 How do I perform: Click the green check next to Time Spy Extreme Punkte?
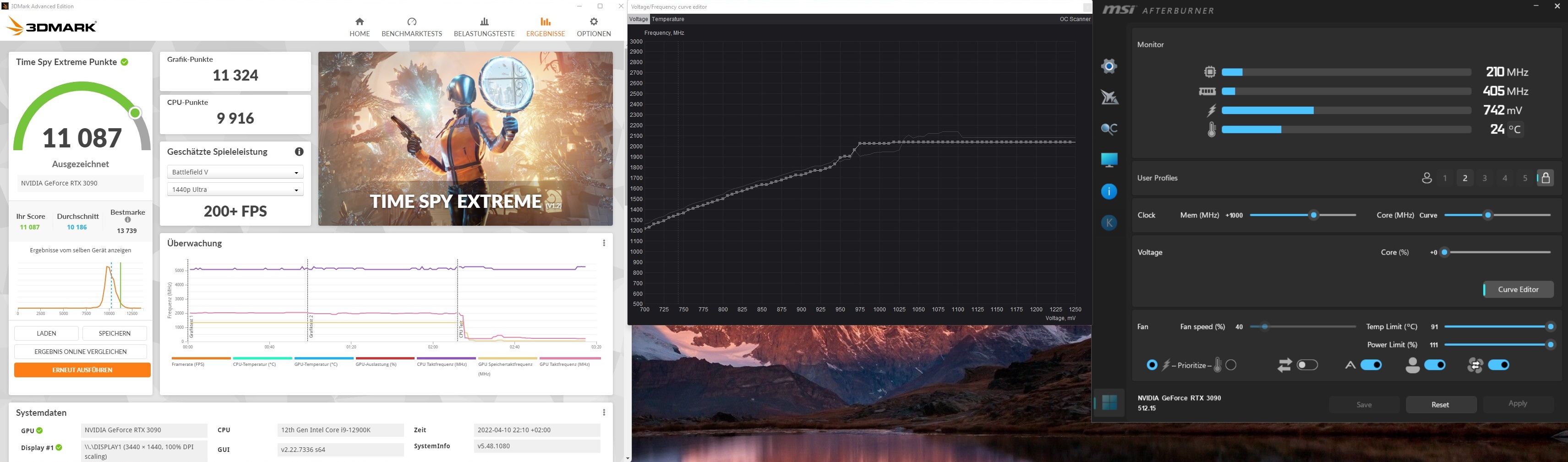pyautogui.click(x=124, y=62)
